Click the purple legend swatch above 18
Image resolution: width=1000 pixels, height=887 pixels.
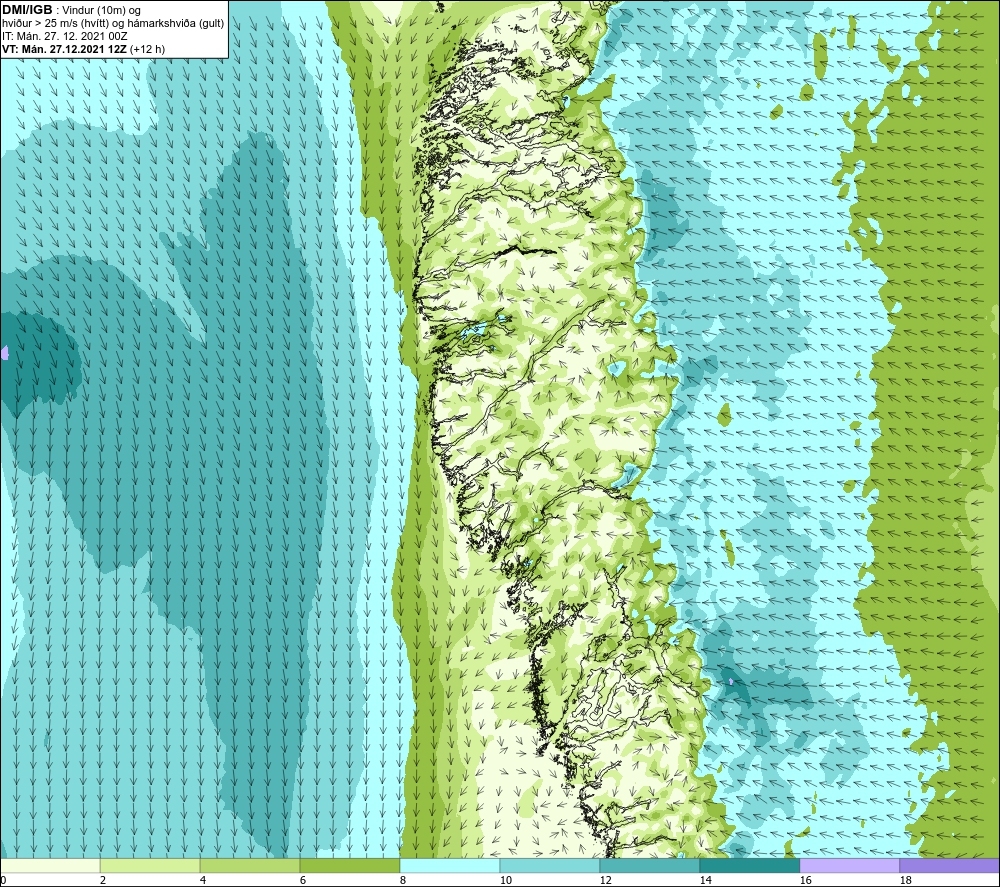(x=949, y=865)
